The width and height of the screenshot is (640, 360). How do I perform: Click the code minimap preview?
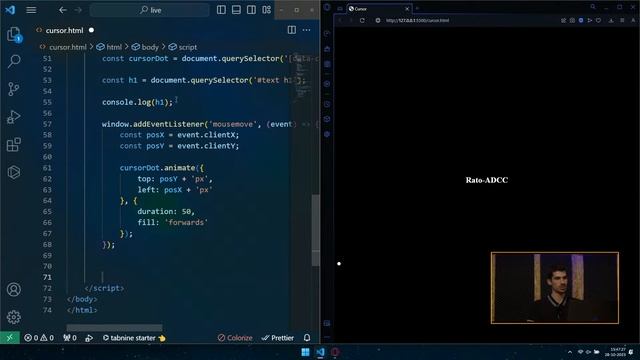302,78
